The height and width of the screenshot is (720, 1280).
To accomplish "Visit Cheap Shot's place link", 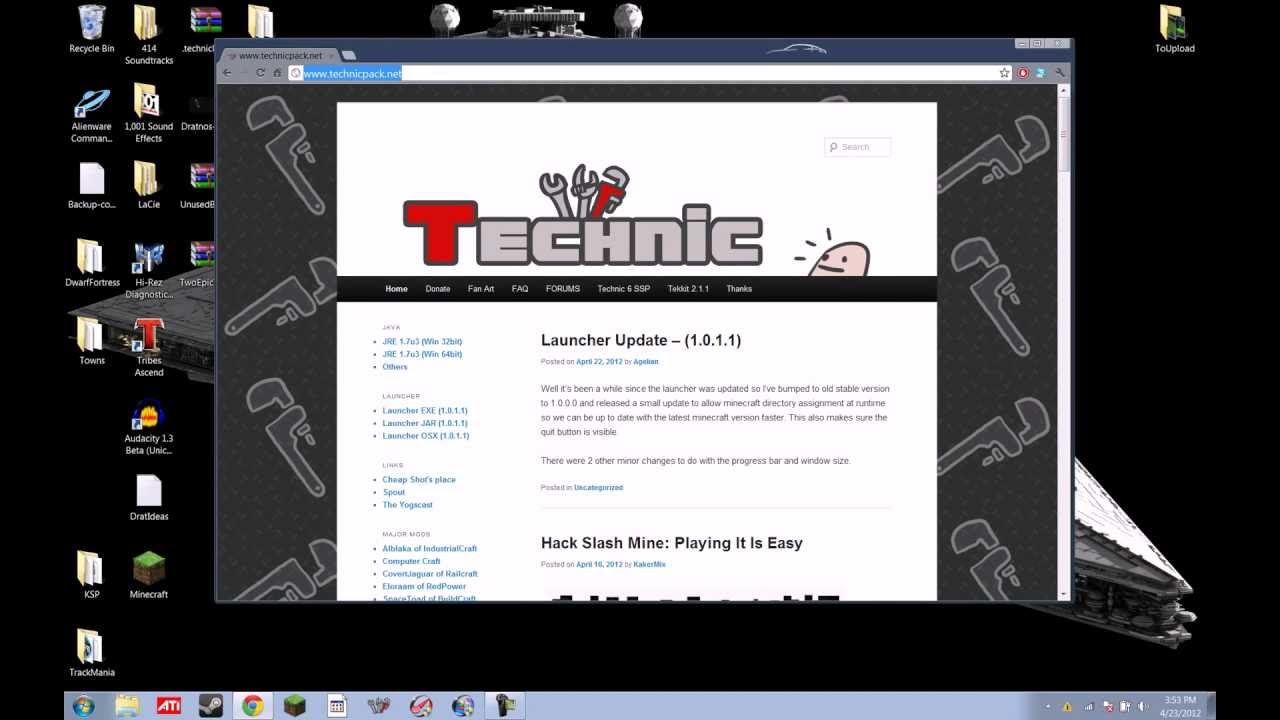I will point(419,480).
